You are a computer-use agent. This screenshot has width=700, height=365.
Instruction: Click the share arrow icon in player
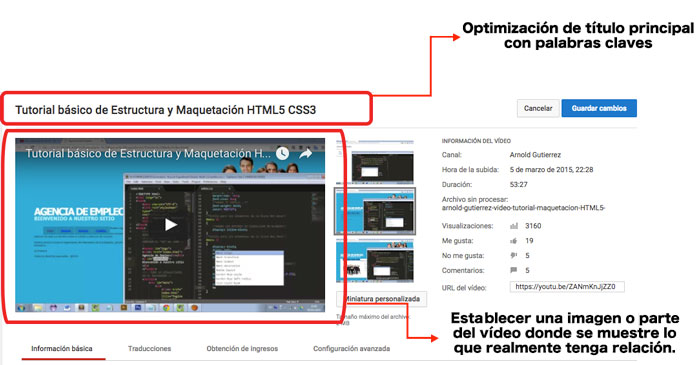point(306,153)
